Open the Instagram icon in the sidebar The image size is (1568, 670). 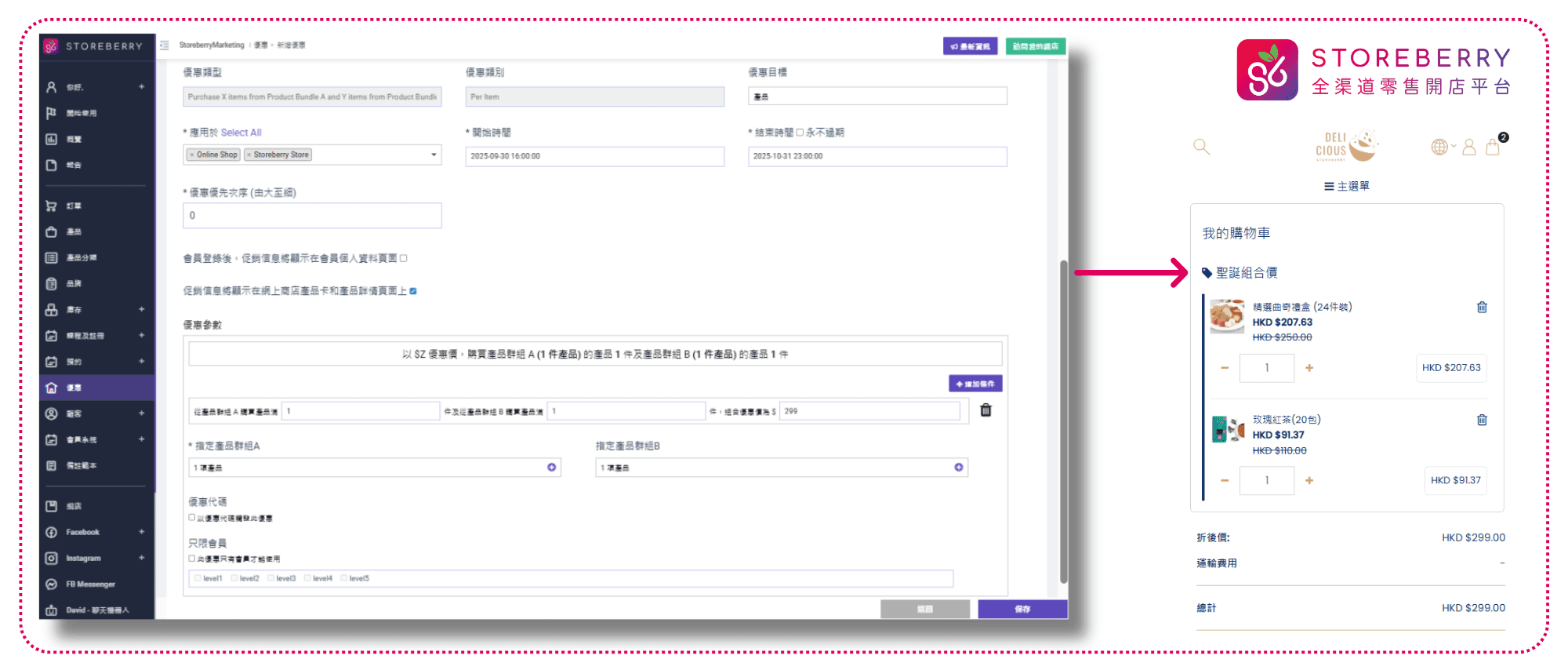pyautogui.click(x=51, y=558)
